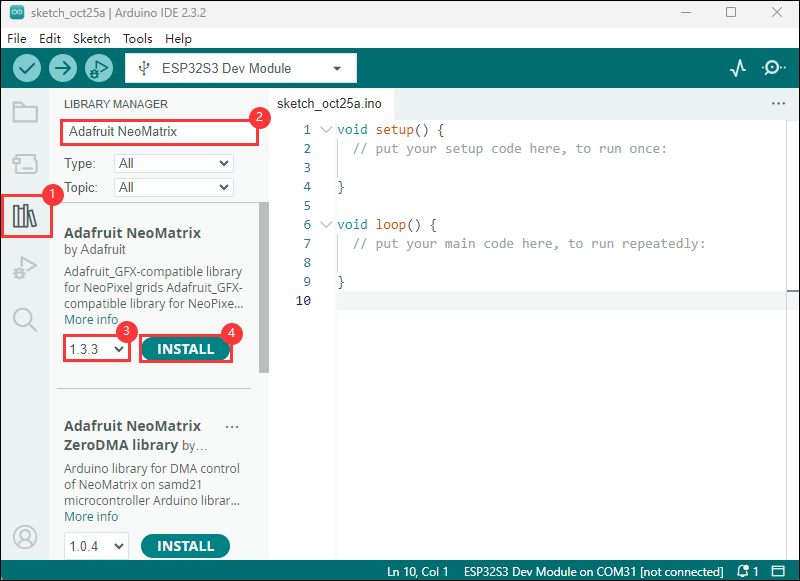
Task: Open the Serial Plotter
Action: click(x=738, y=68)
